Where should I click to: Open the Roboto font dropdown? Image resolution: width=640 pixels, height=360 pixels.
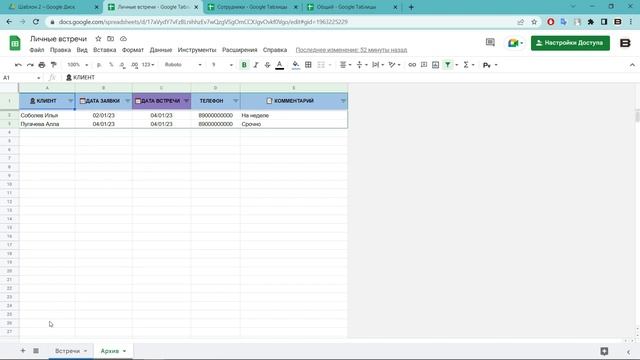coord(183,65)
